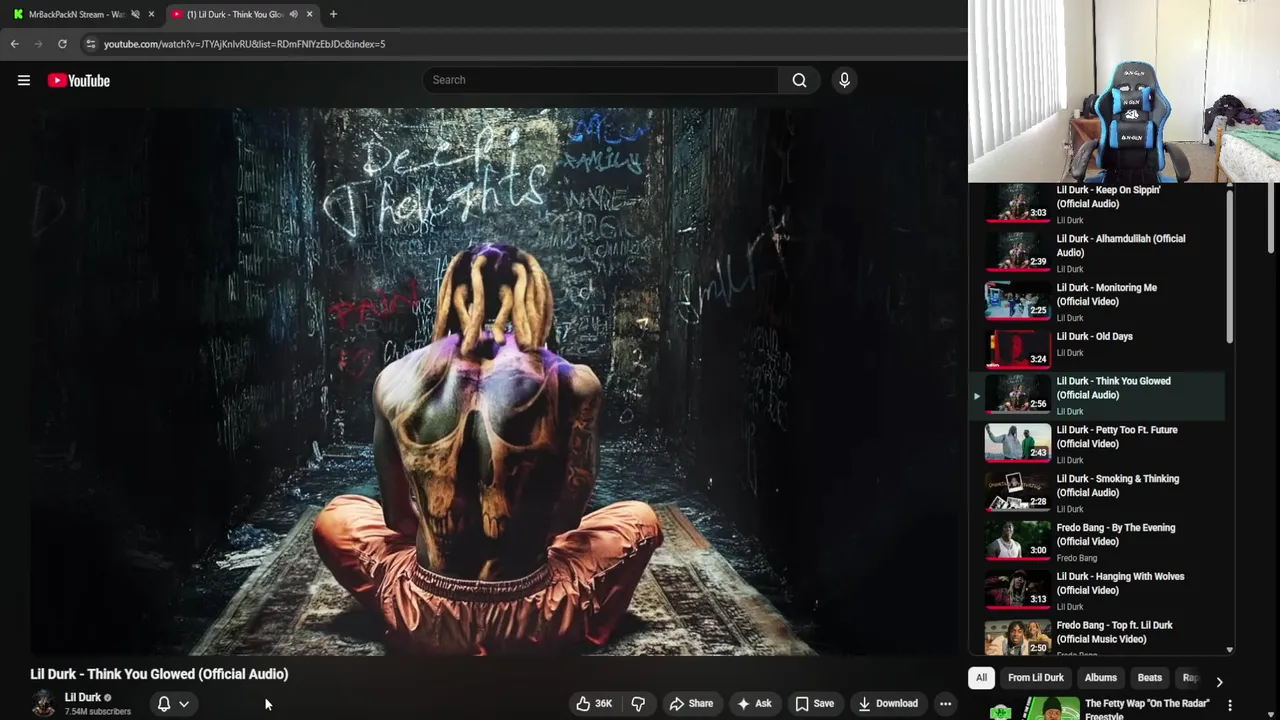Play Fredo Bang - Top ft. Lil Durk
1280x720 pixels.
(x=1098, y=636)
